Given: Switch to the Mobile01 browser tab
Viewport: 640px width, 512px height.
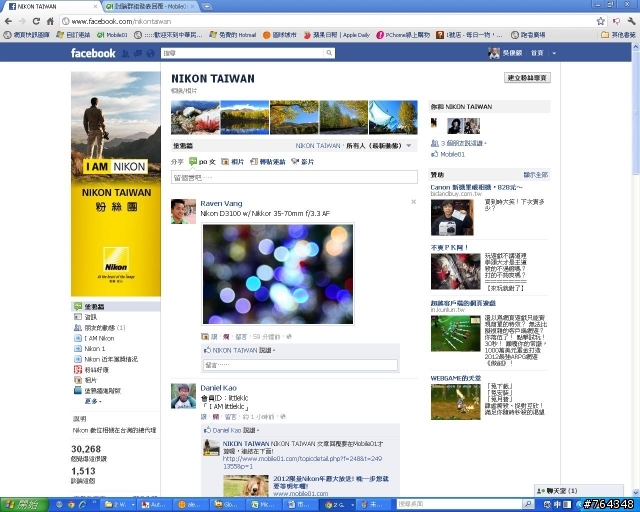Looking at the screenshot, I should pos(151,7).
